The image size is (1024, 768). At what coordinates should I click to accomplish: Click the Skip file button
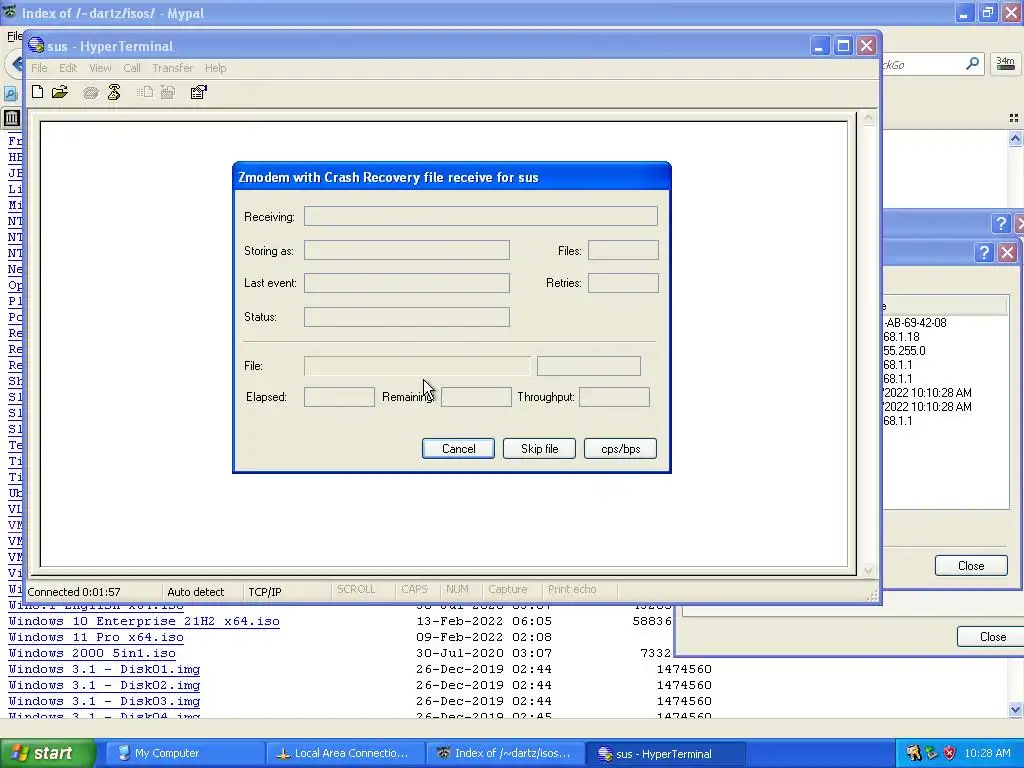pos(539,449)
